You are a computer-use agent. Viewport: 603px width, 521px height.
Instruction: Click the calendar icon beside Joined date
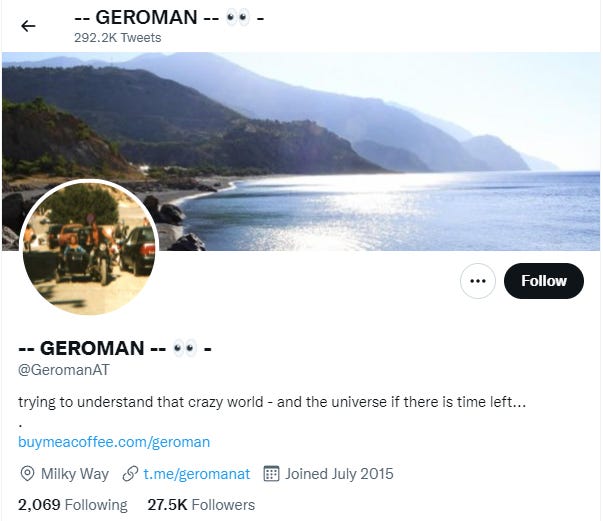(x=271, y=474)
